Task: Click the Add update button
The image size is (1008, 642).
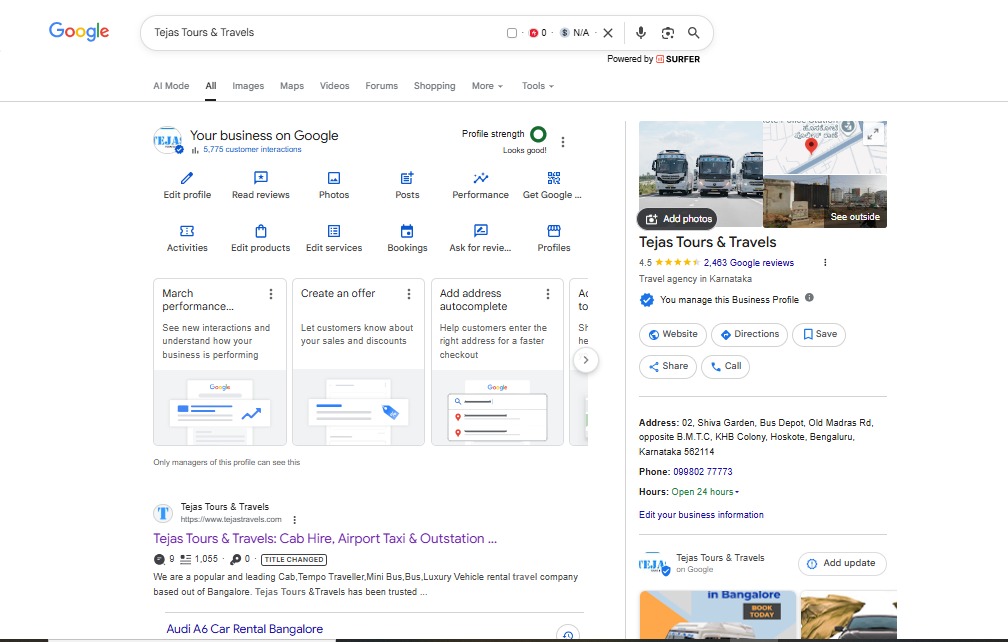Action: [842, 564]
